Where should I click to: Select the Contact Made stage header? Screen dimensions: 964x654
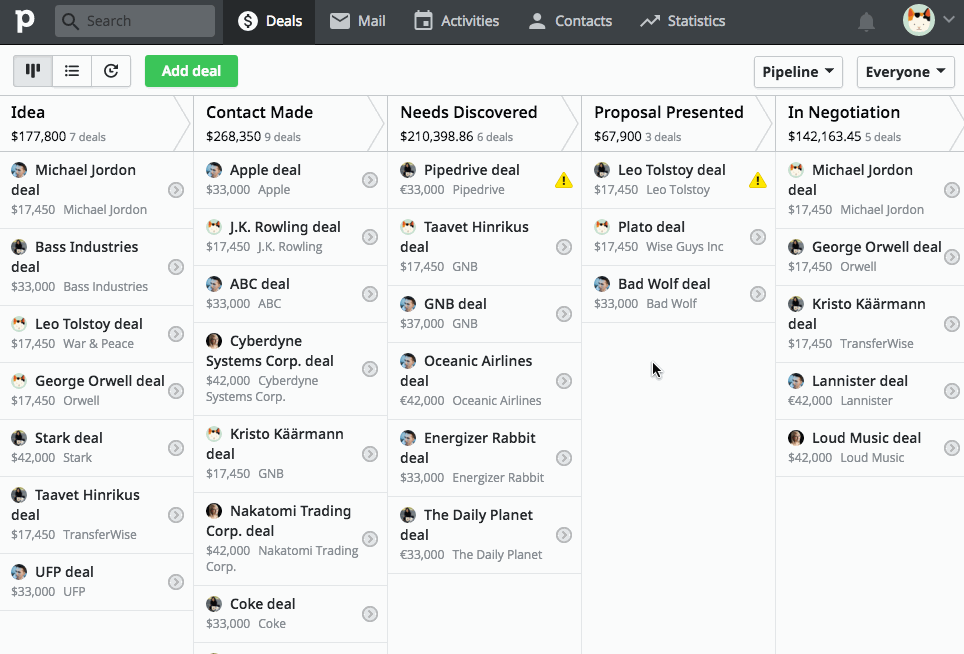click(290, 124)
